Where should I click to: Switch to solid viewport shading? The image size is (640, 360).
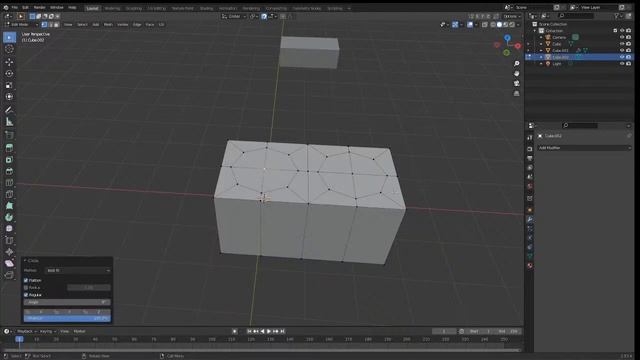[x=499, y=24]
